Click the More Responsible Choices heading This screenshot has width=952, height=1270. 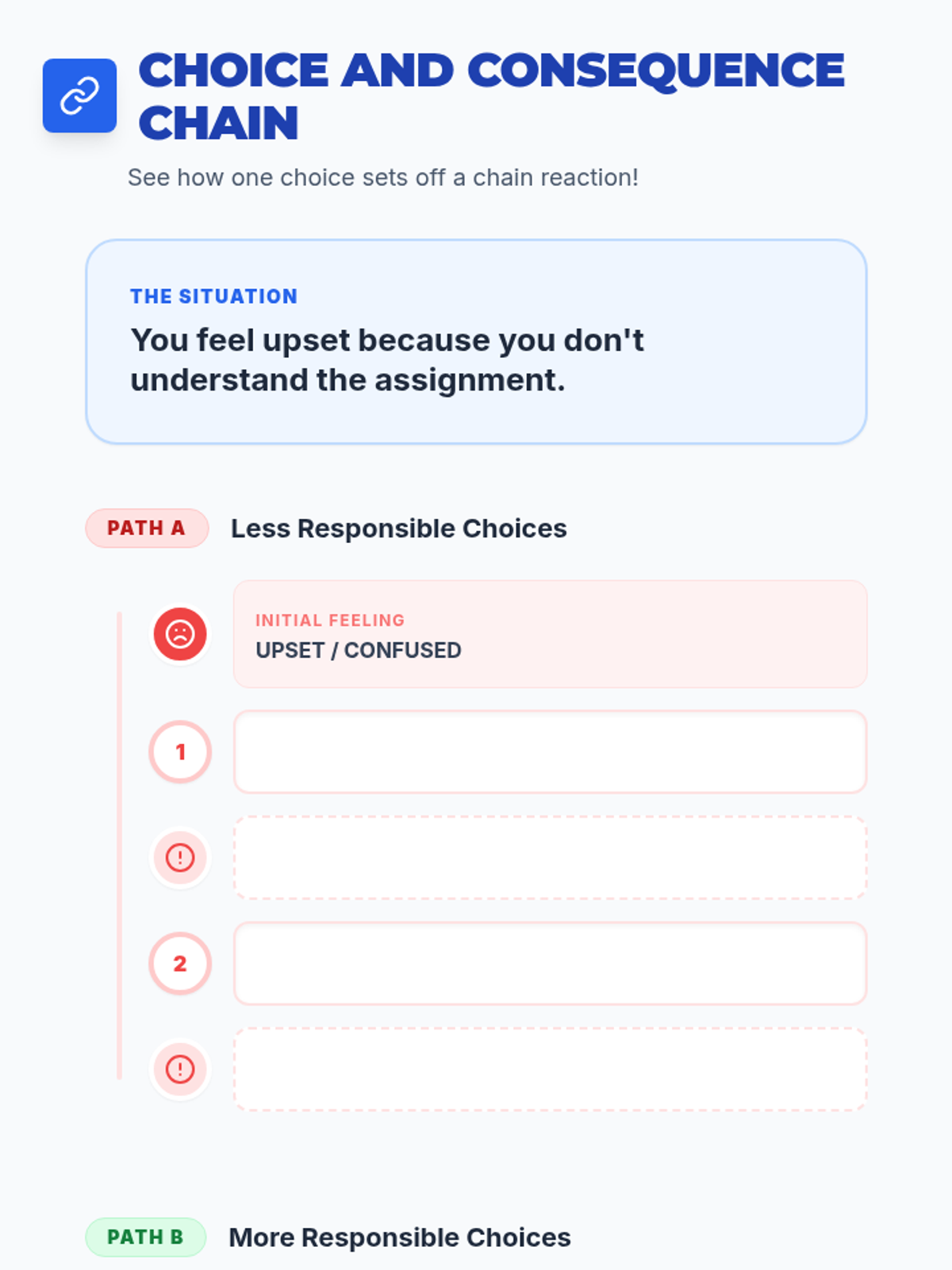coord(399,1237)
